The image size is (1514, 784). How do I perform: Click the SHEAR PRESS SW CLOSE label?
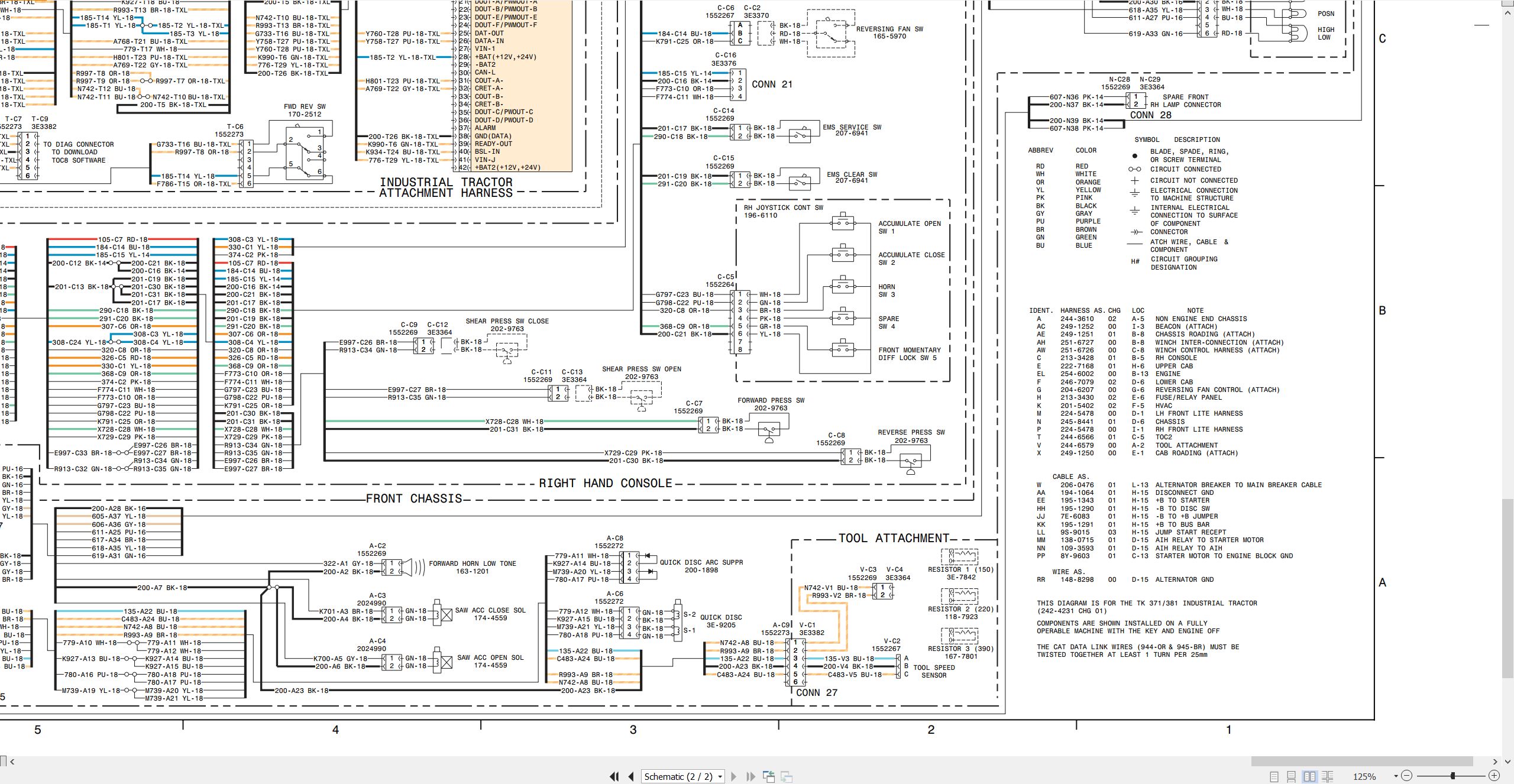point(507,321)
